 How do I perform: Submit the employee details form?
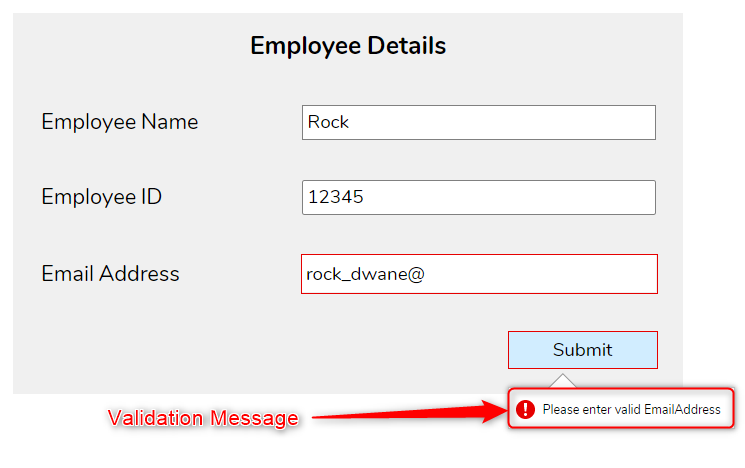pos(583,350)
